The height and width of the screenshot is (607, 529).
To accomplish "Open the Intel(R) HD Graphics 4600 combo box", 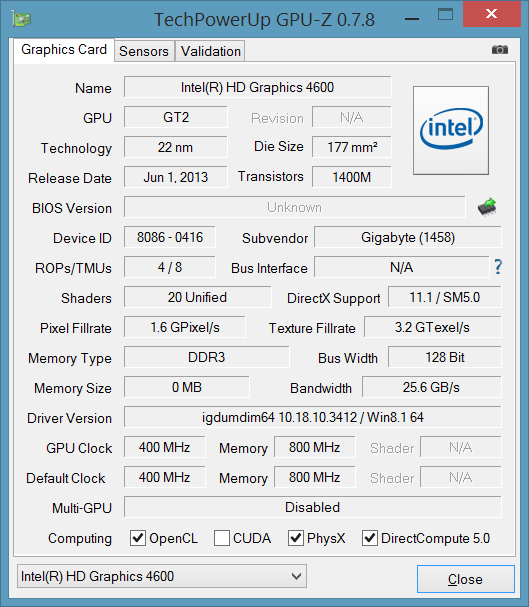I will point(162,576).
